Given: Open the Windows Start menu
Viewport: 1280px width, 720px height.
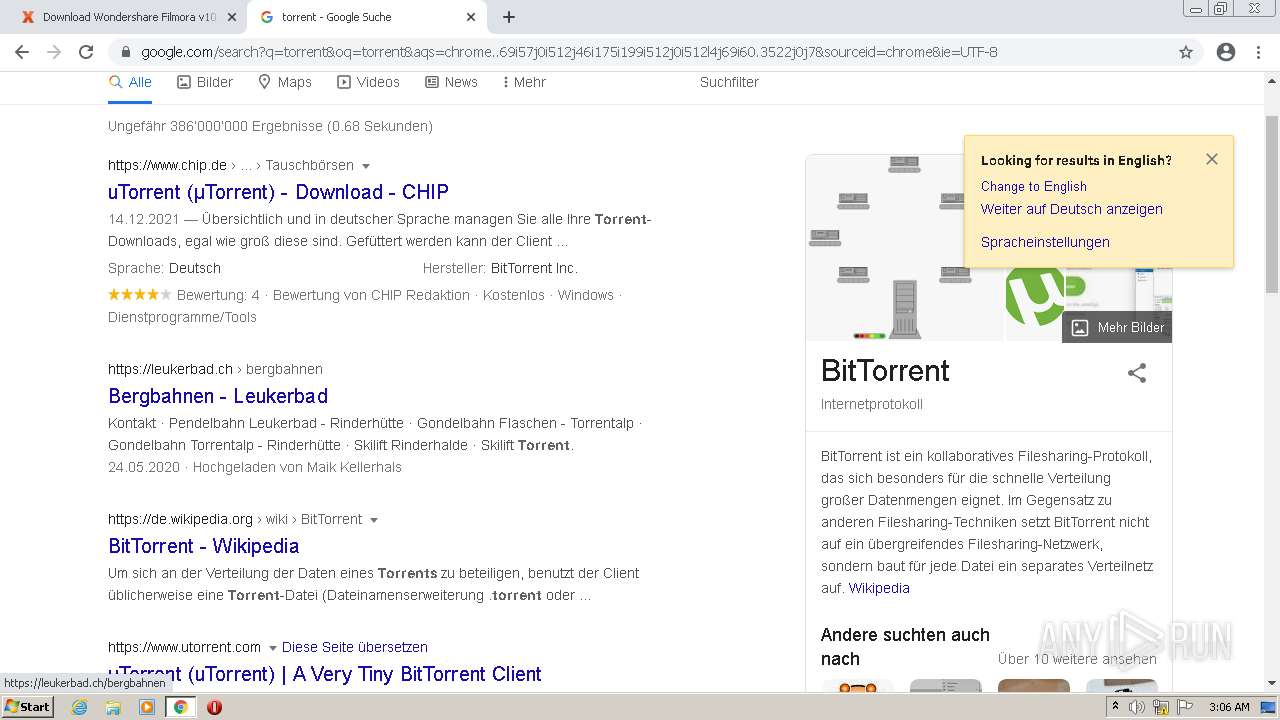Looking at the screenshot, I should pos(28,707).
